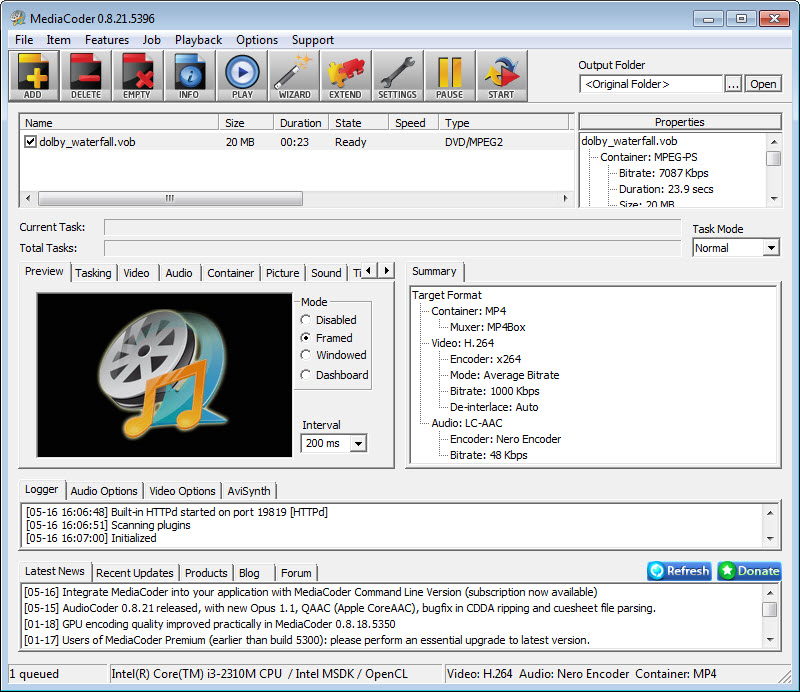Click the file list scroll right arrow
Screen dimensions: 800x692
pyautogui.click(x=565, y=198)
